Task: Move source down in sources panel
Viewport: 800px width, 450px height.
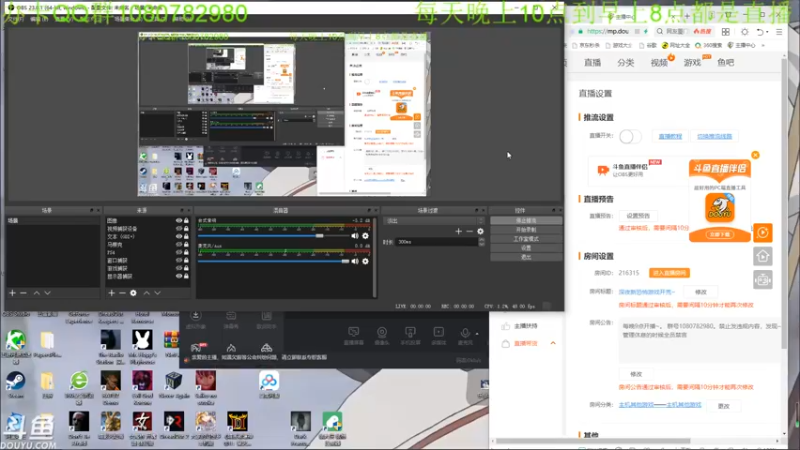Action: pos(158,293)
